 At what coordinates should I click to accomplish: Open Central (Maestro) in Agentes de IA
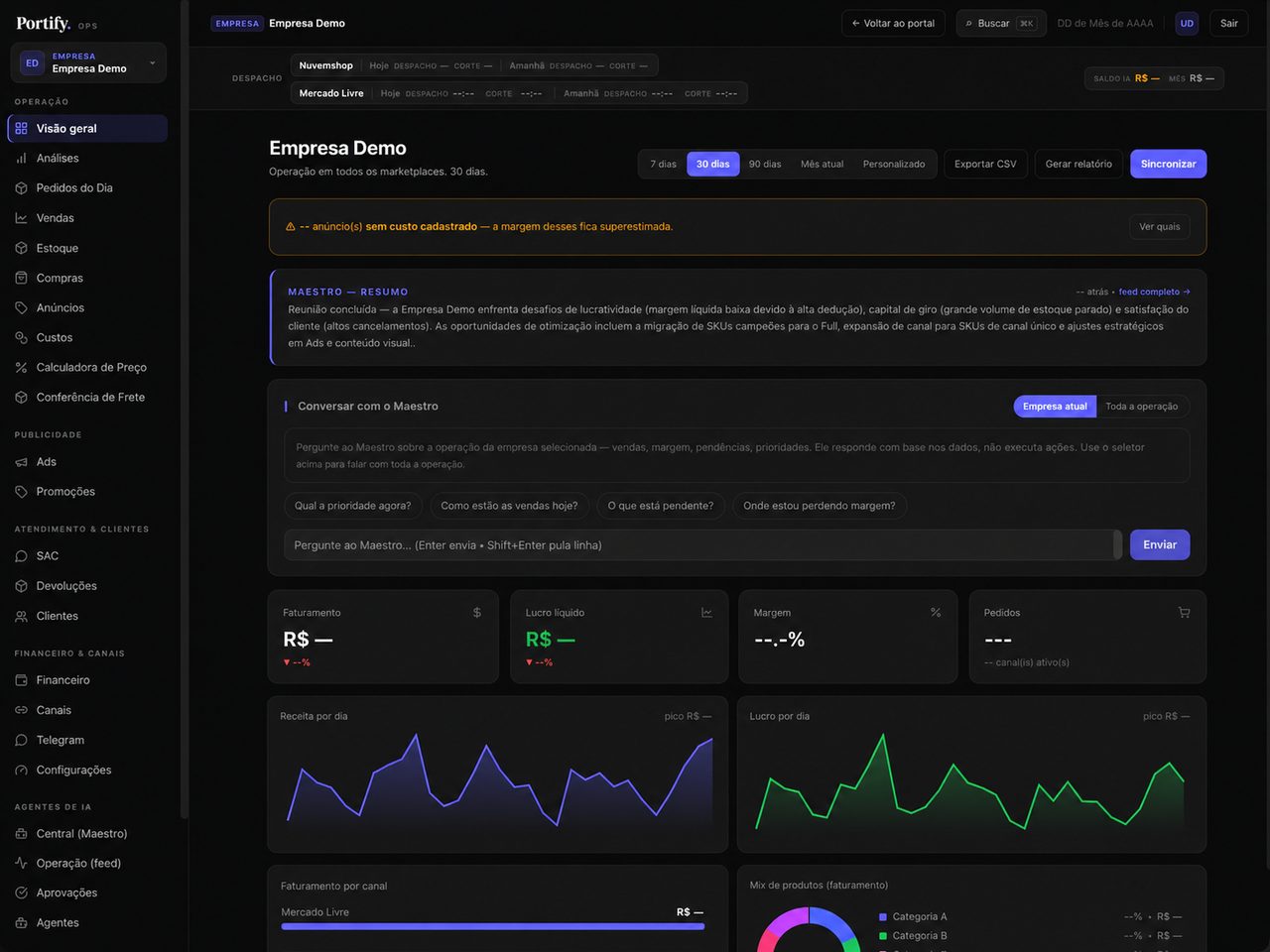[x=87, y=834]
